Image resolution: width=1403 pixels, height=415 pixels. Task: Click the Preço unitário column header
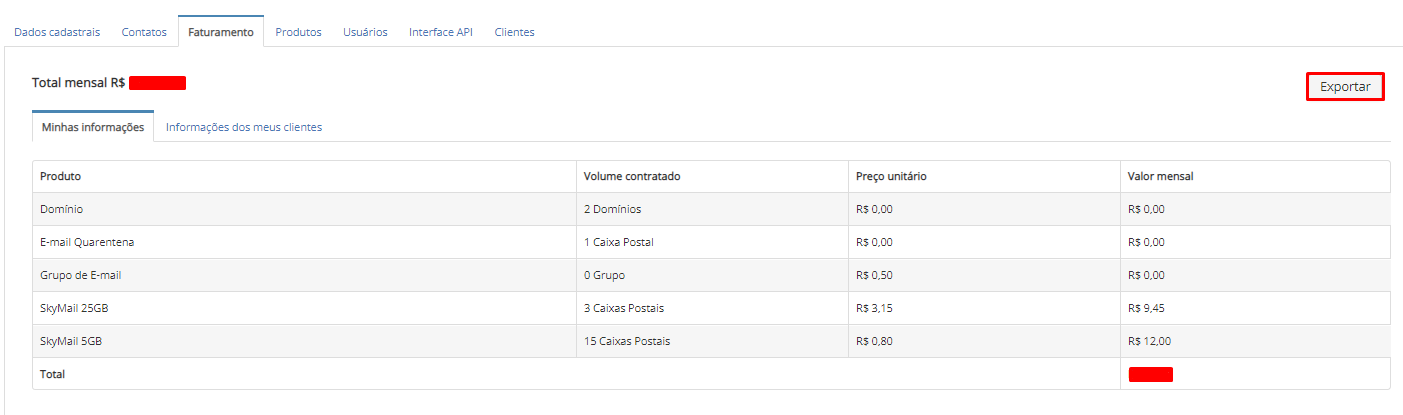pos(891,176)
